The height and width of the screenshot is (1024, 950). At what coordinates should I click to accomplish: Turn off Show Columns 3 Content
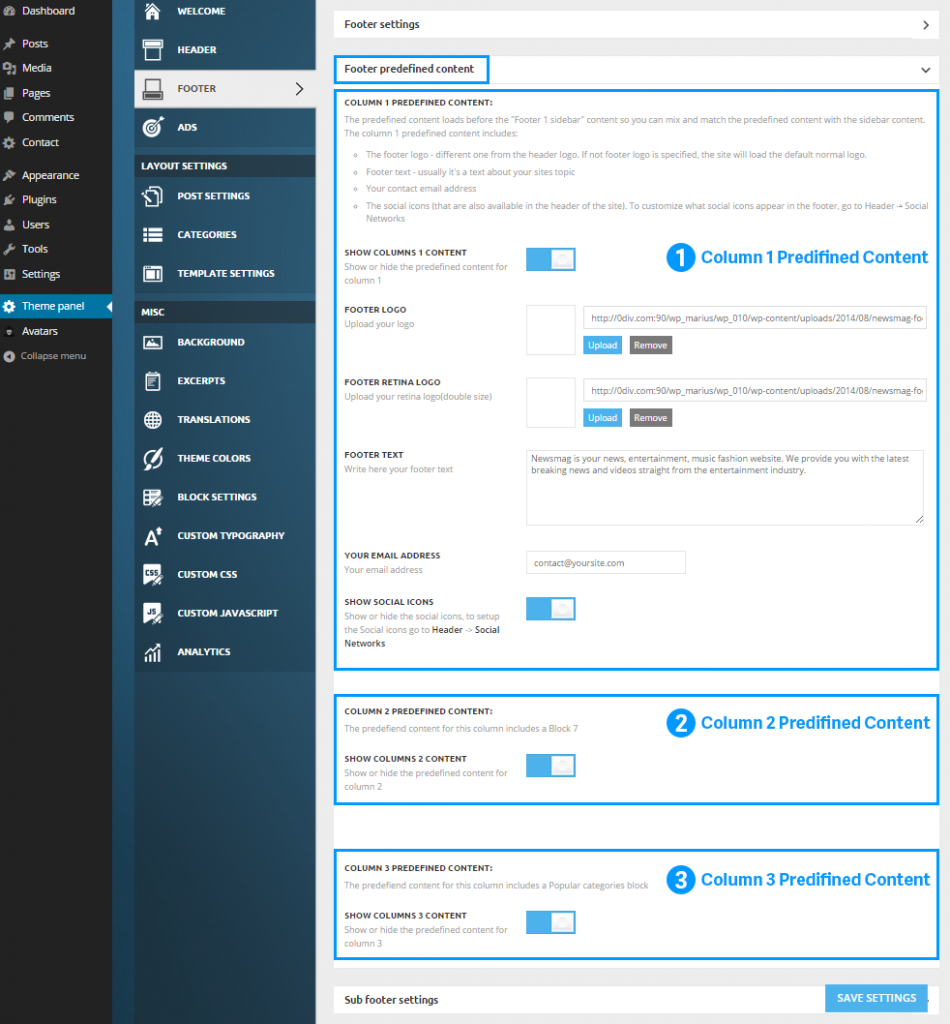coord(550,922)
